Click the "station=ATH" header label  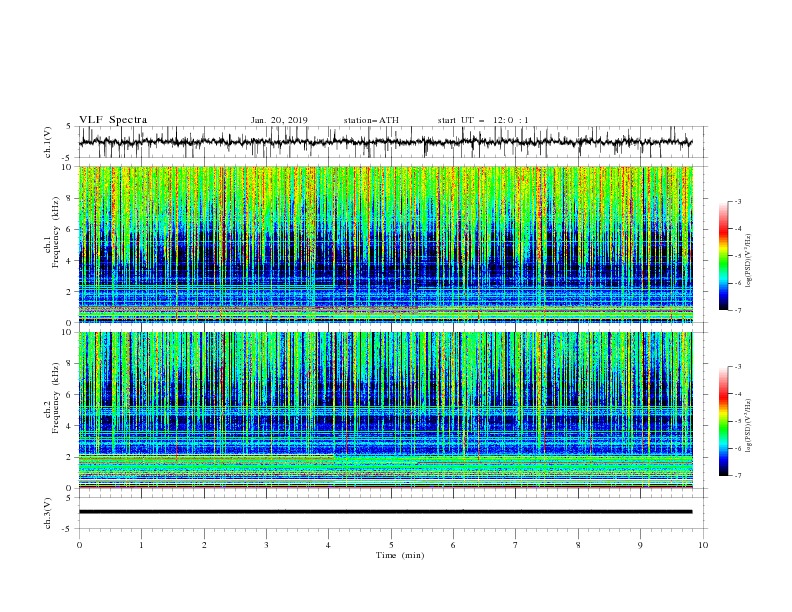pos(371,120)
